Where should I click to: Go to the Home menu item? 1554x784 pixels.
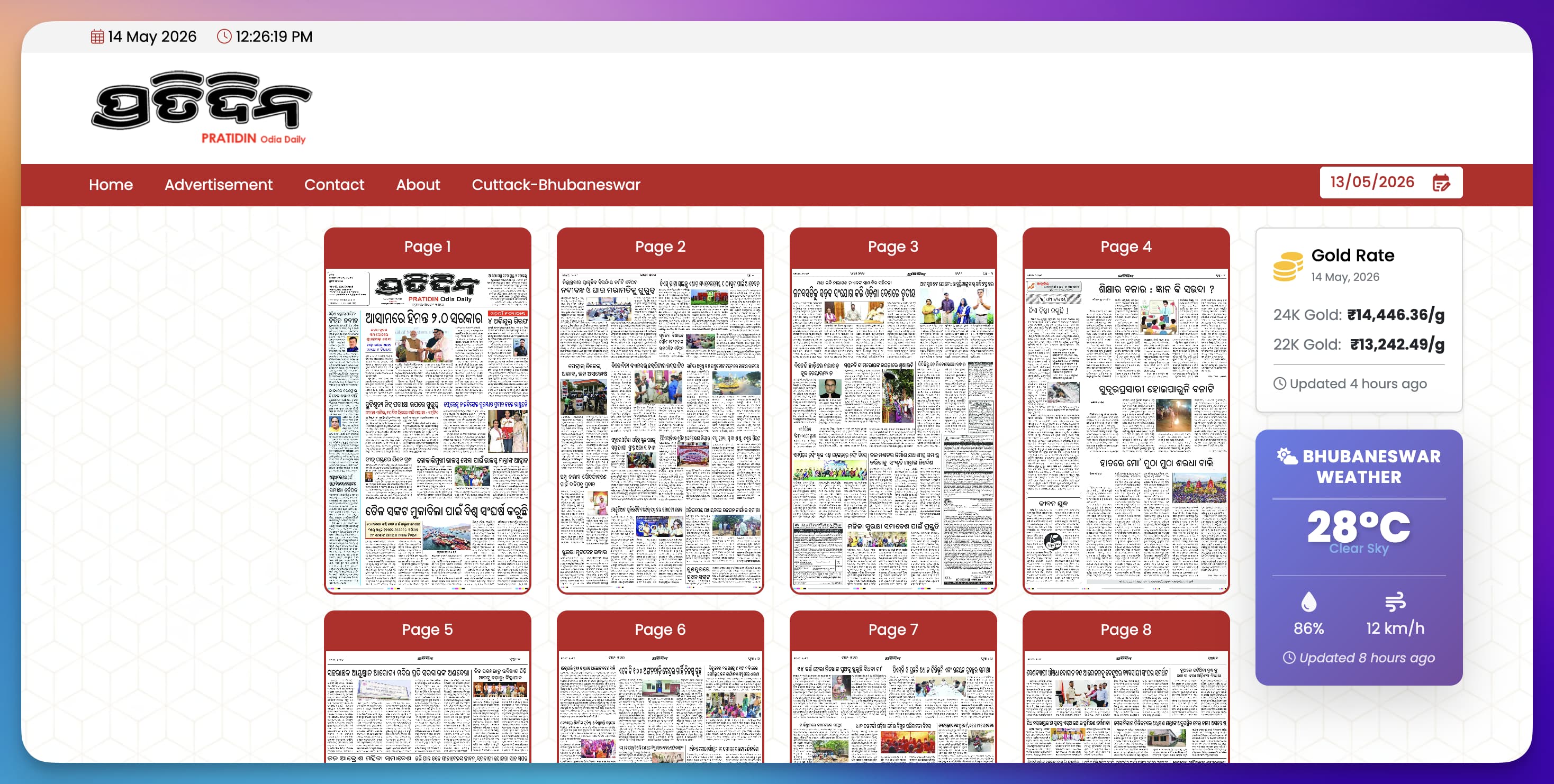coord(111,185)
